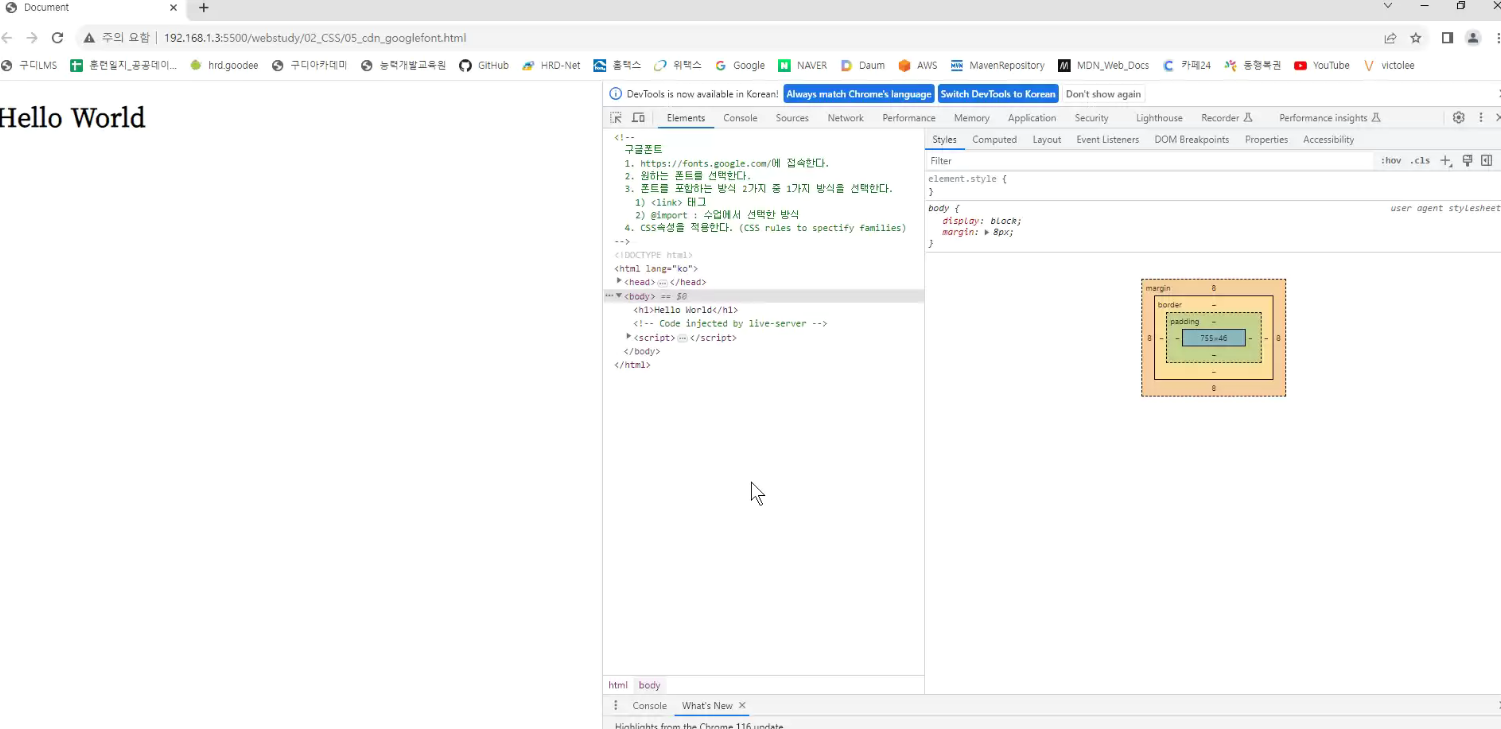
Task: Open the drawer Console tab
Action: pos(649,706)
